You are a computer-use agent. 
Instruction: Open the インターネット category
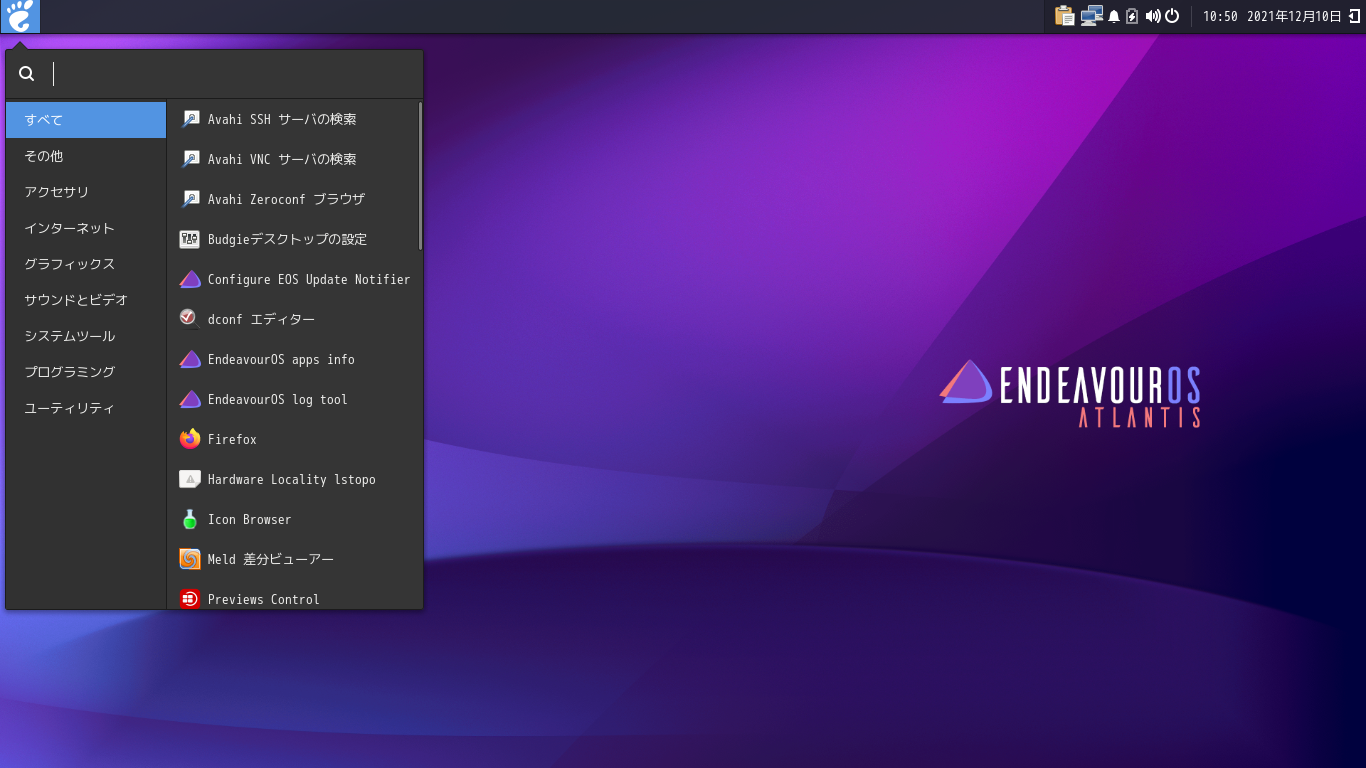pyautogui.click(x=86, y=228)
